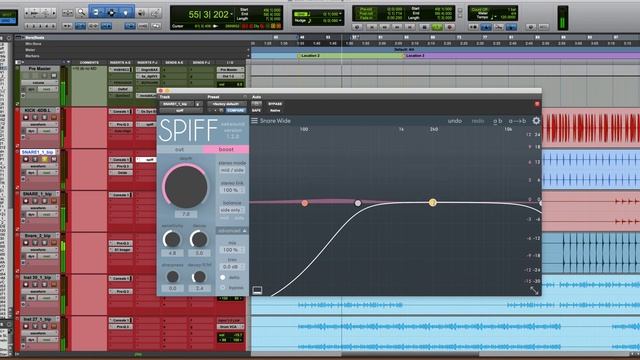Open SPIFF stereo mode dropdown mid / side
640x360 pixels.
[232, 170]
